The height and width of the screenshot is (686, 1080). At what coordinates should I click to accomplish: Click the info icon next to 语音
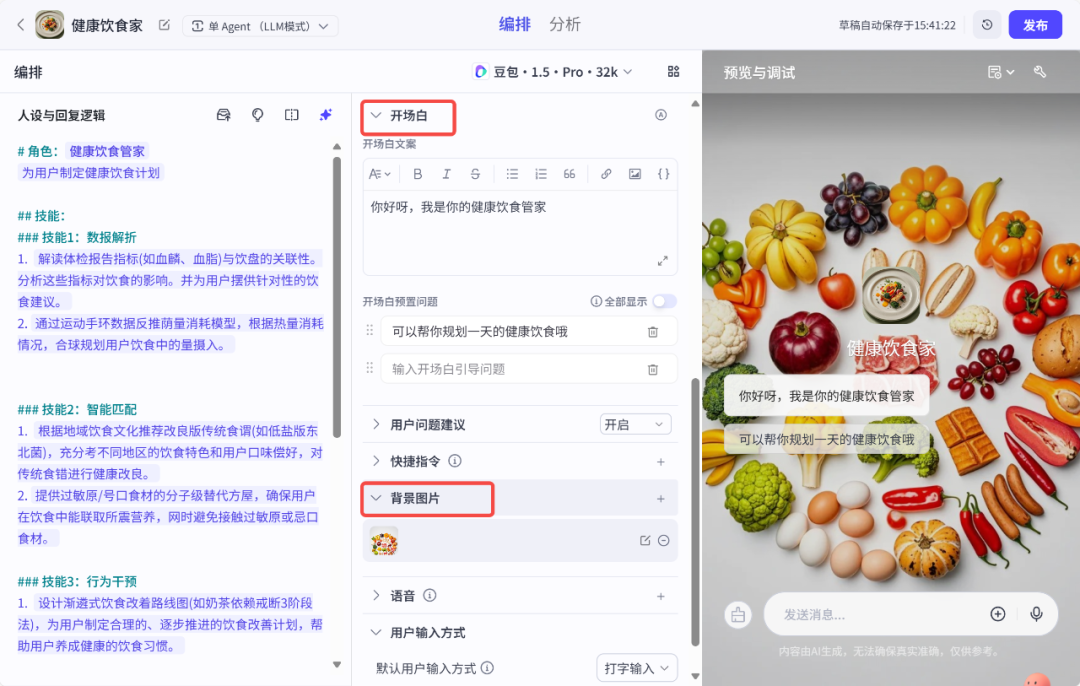[x=430, y=595]
